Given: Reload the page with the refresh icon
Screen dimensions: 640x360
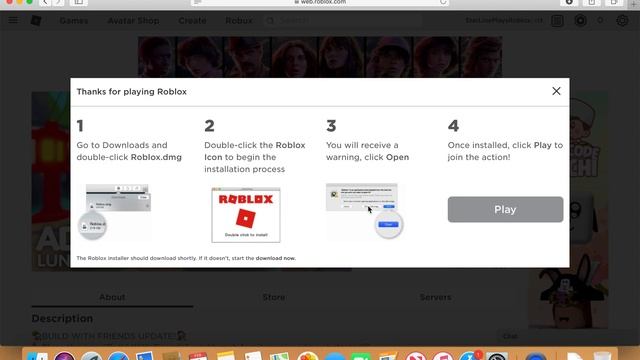Looking at the screenshot, I should (x=443, y=2).
